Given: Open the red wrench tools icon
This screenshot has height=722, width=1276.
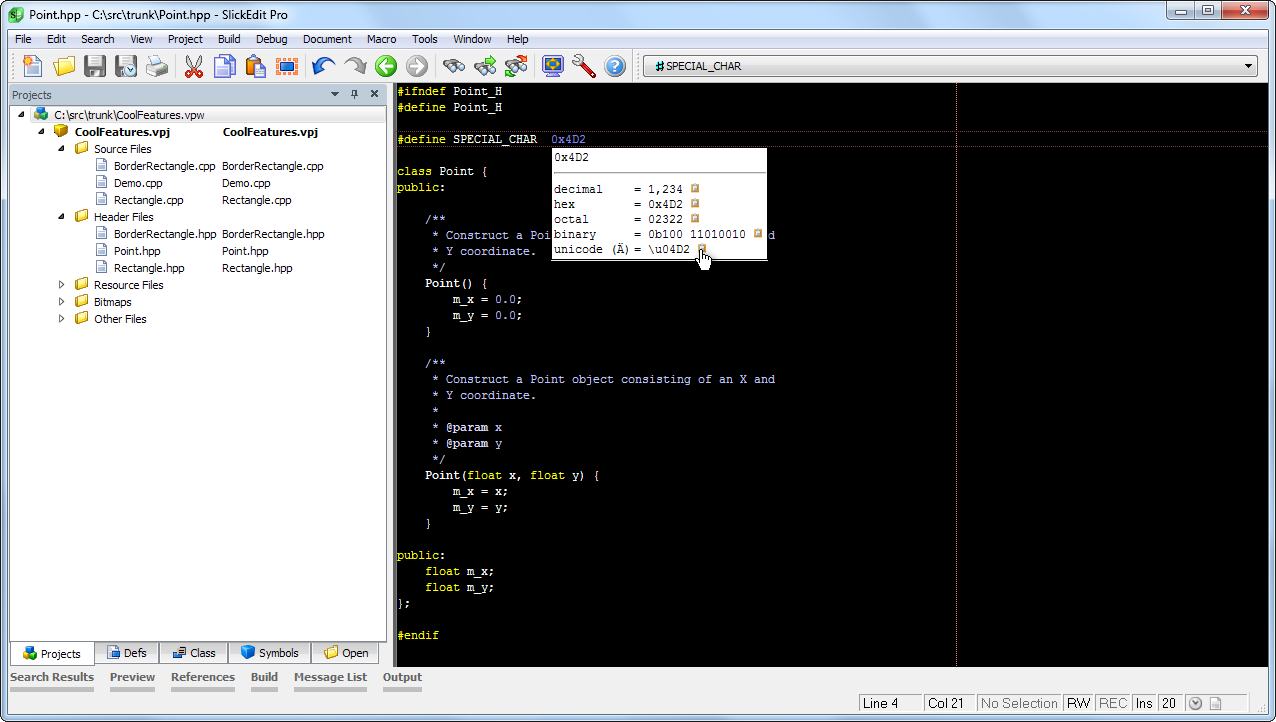Looking at the screenshot, I should (x=584, y=67).
